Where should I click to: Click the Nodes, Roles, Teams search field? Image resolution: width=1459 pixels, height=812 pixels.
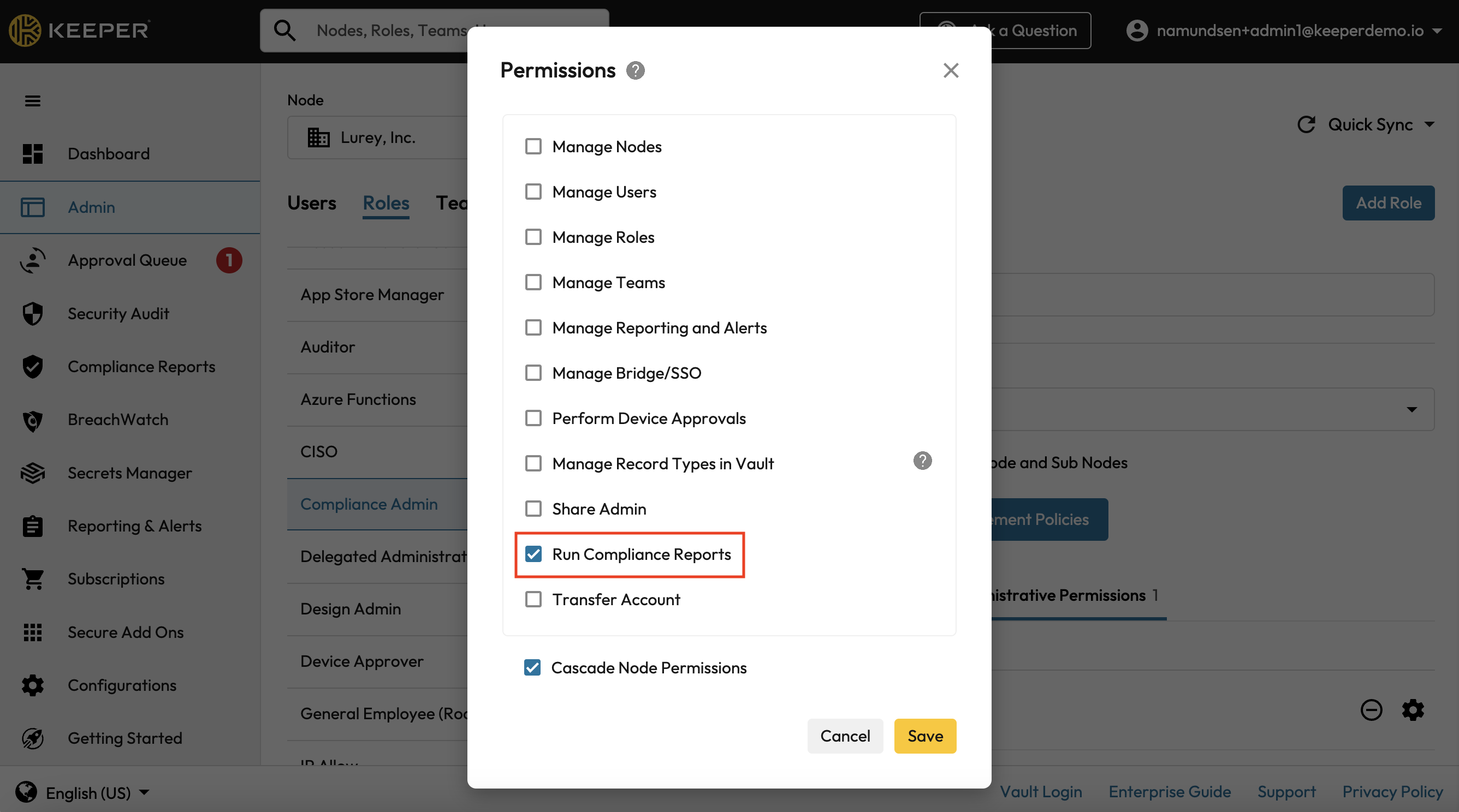pyautogui.click(x=391, y=31)
